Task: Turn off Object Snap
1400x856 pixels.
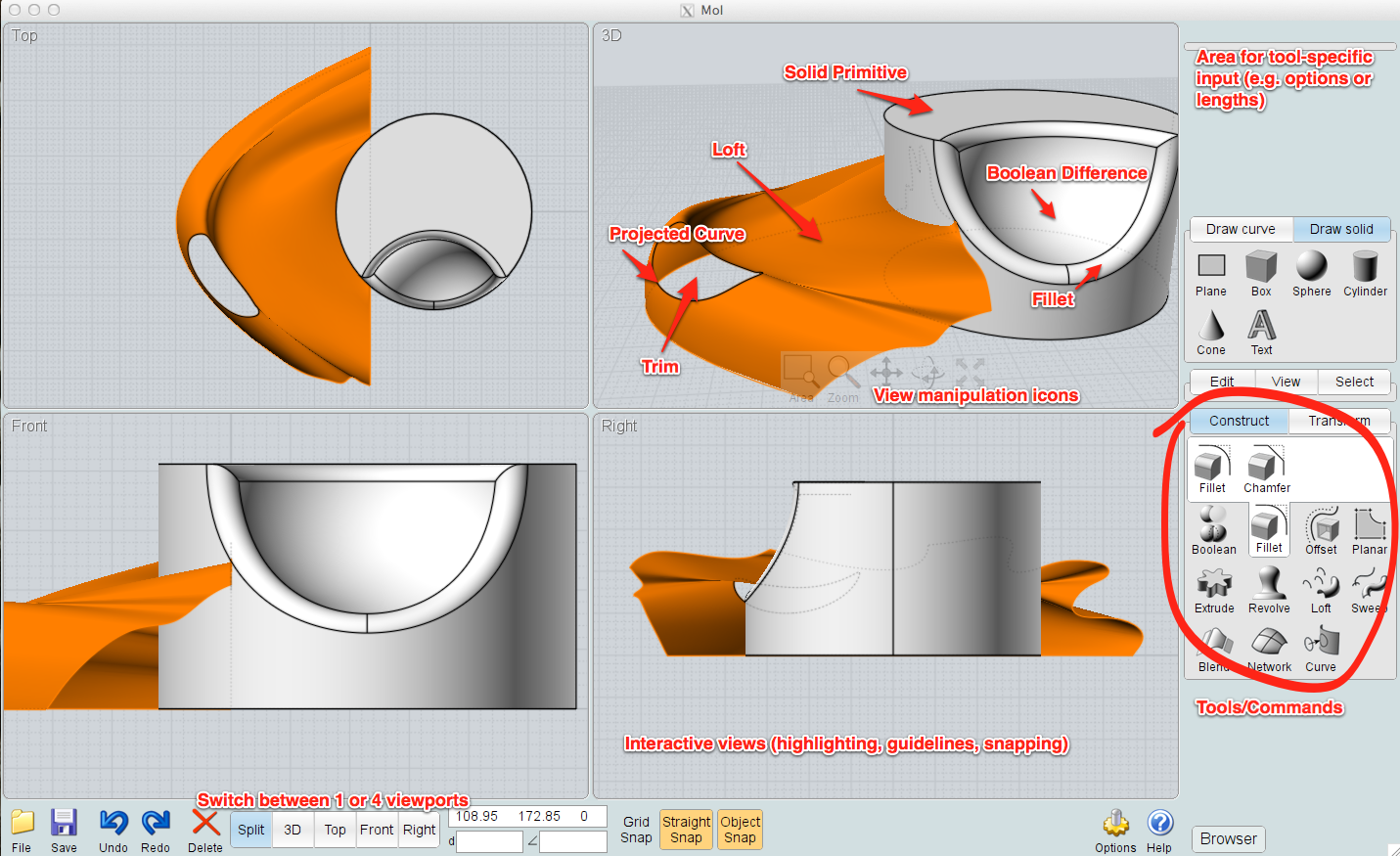Action: (x=740, y=829)
